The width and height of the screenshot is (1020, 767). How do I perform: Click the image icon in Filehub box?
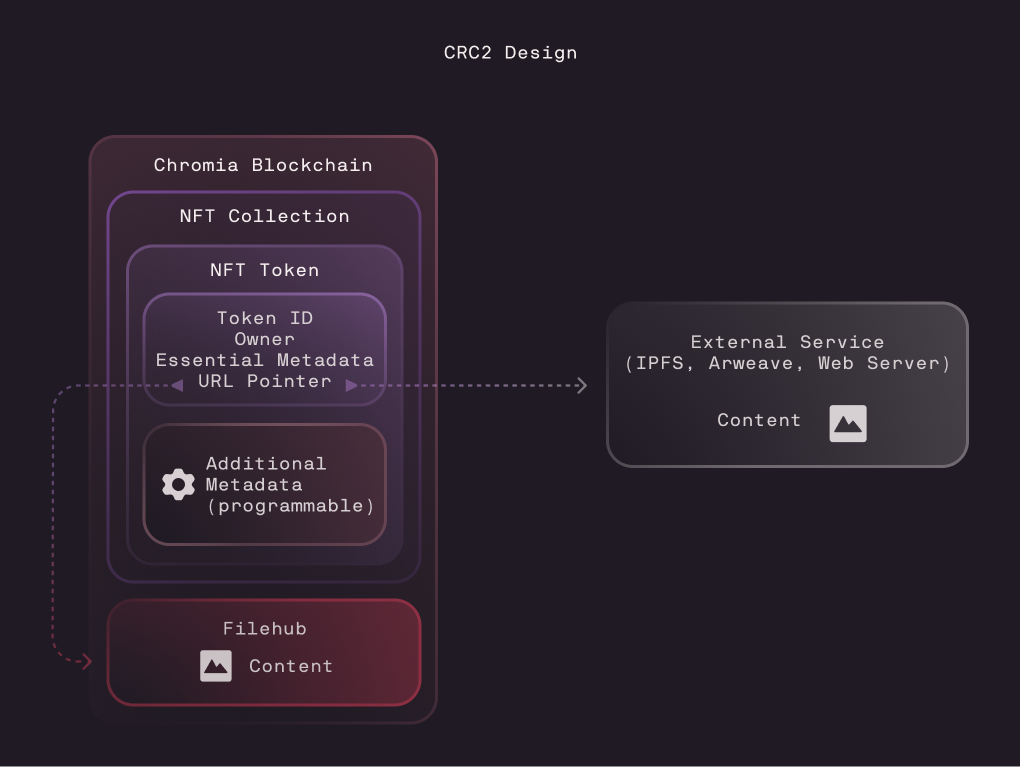(x=216, y=666)
